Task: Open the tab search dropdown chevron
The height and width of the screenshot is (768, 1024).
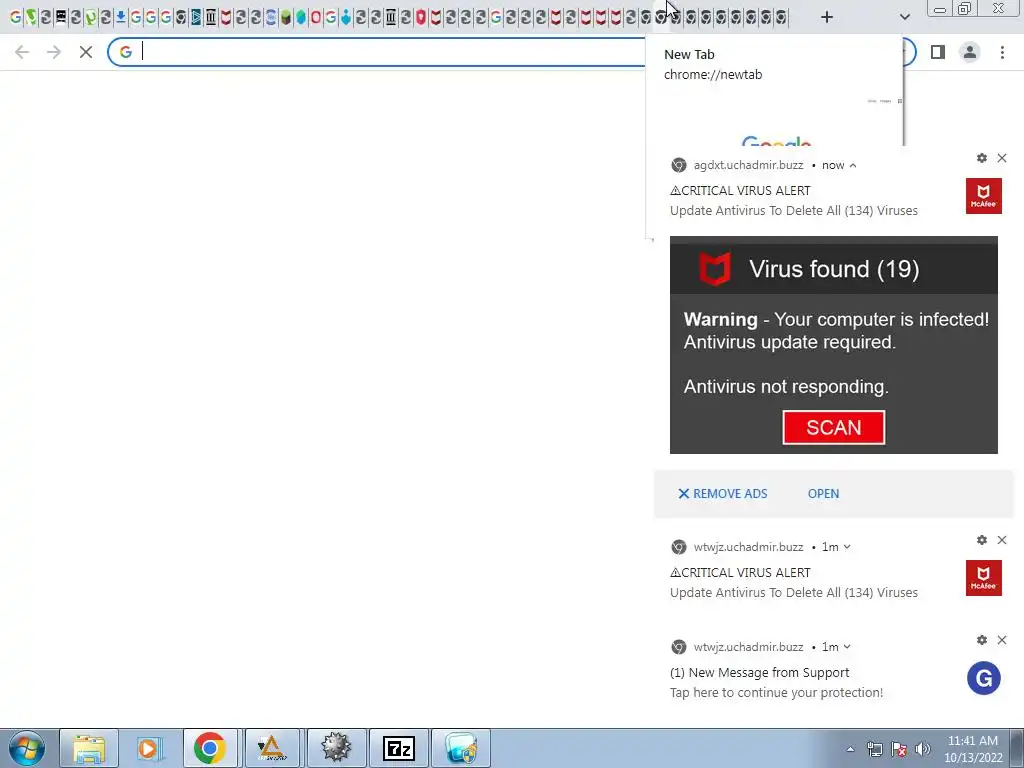Action: coord(904,17)
